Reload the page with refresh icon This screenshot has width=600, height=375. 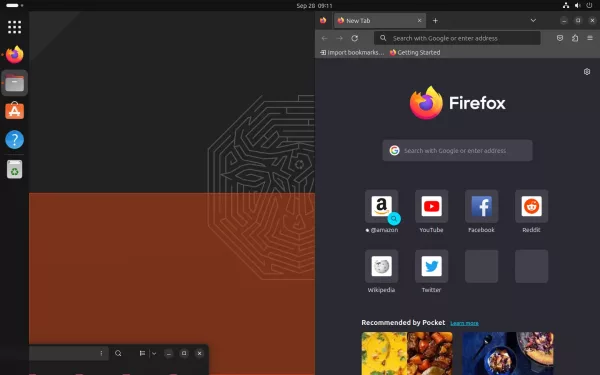[355, 38]
